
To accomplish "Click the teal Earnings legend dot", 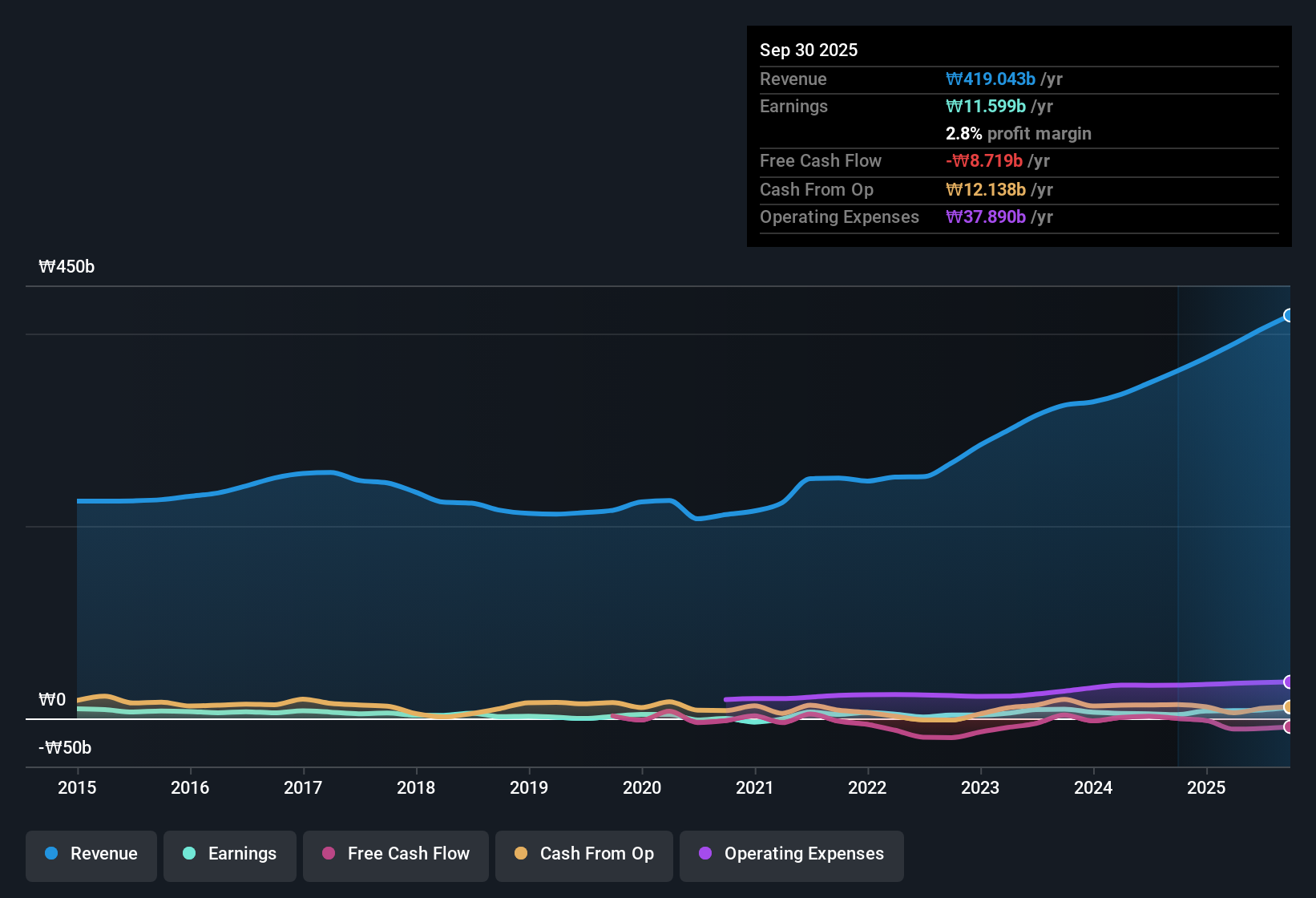I will click(x=189, y=854).
